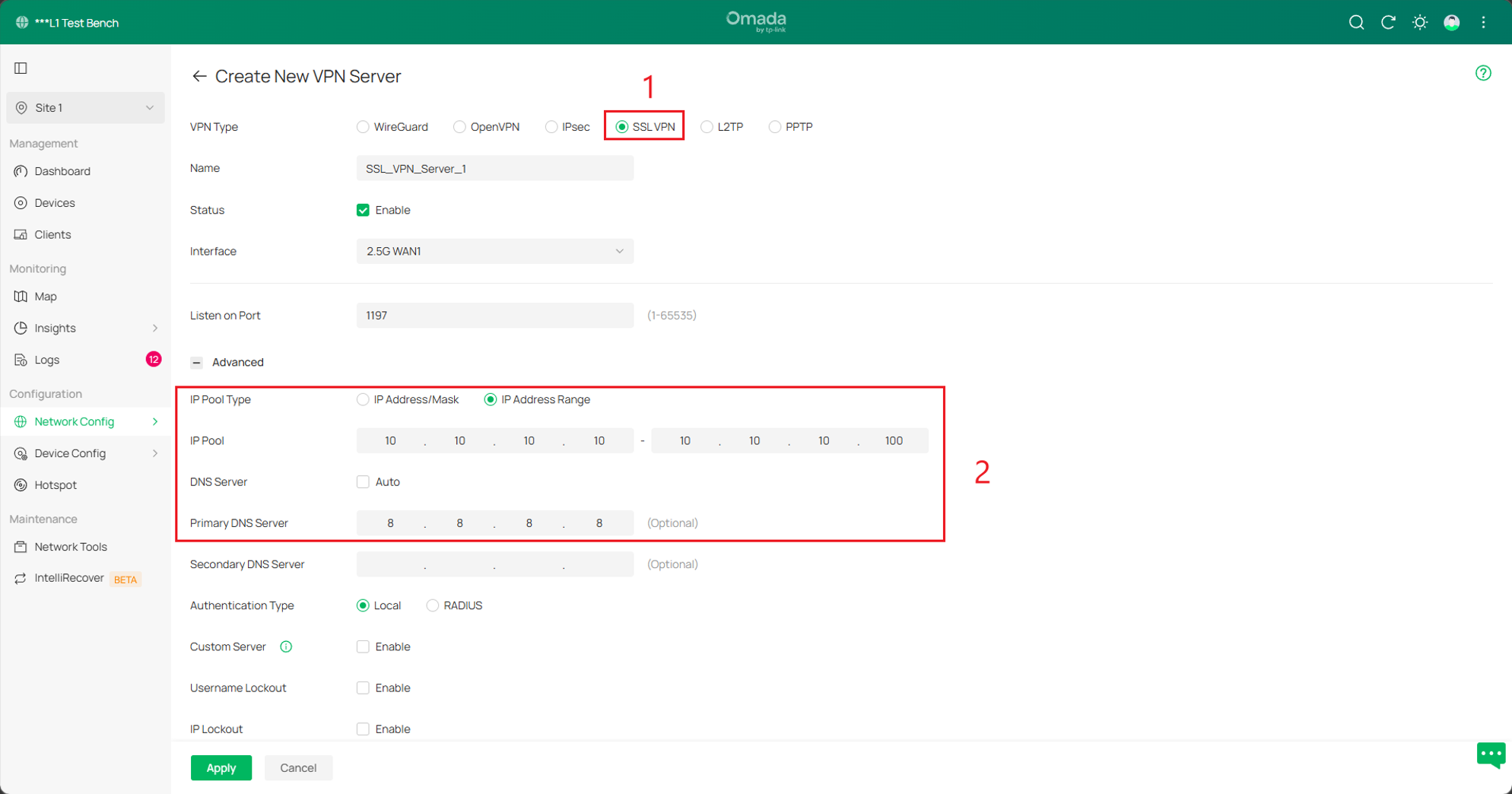Toggle the light/dark theme sun icon

(x=1420, y=22)
